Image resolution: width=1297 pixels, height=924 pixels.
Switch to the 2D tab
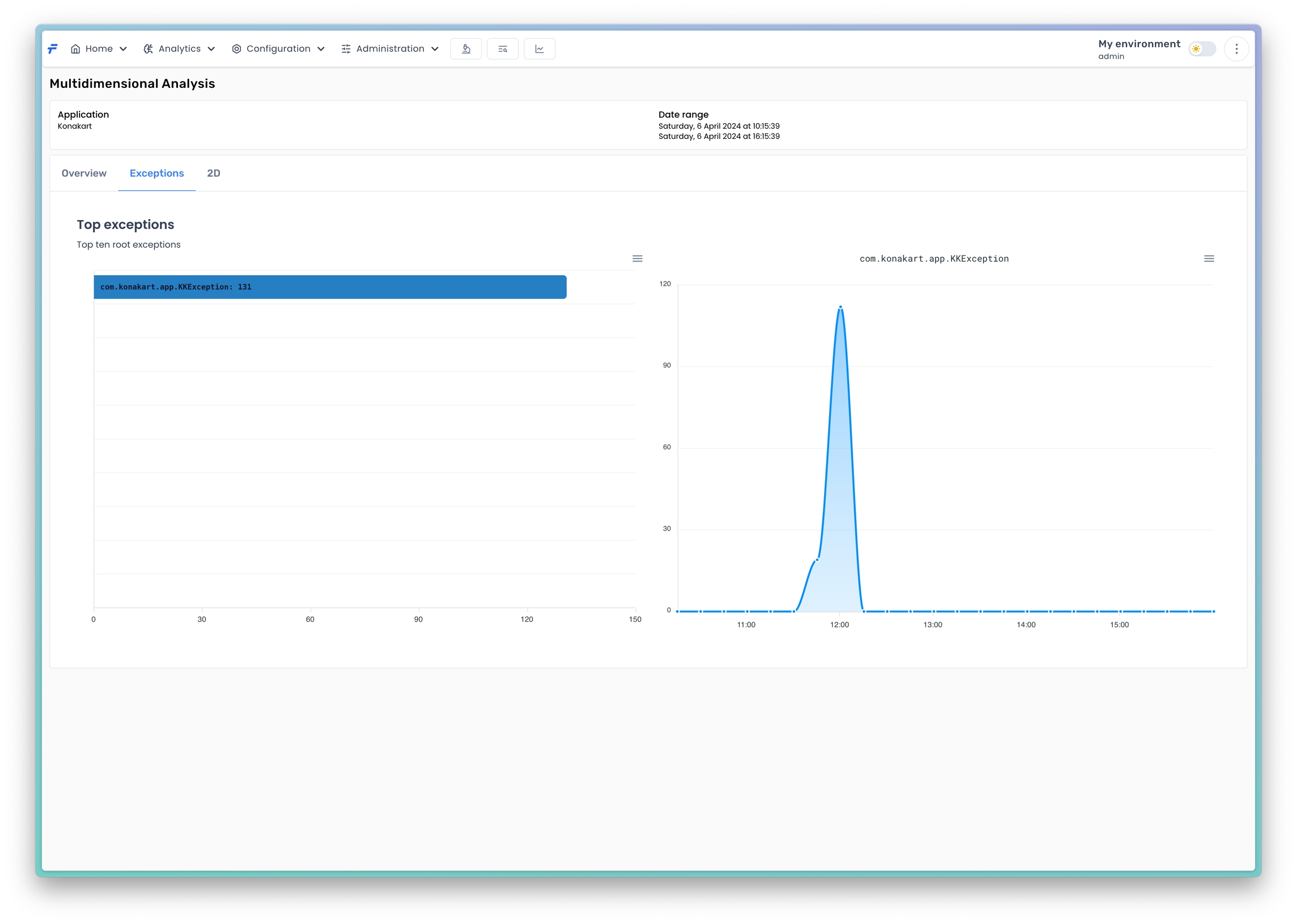point(213,173)
